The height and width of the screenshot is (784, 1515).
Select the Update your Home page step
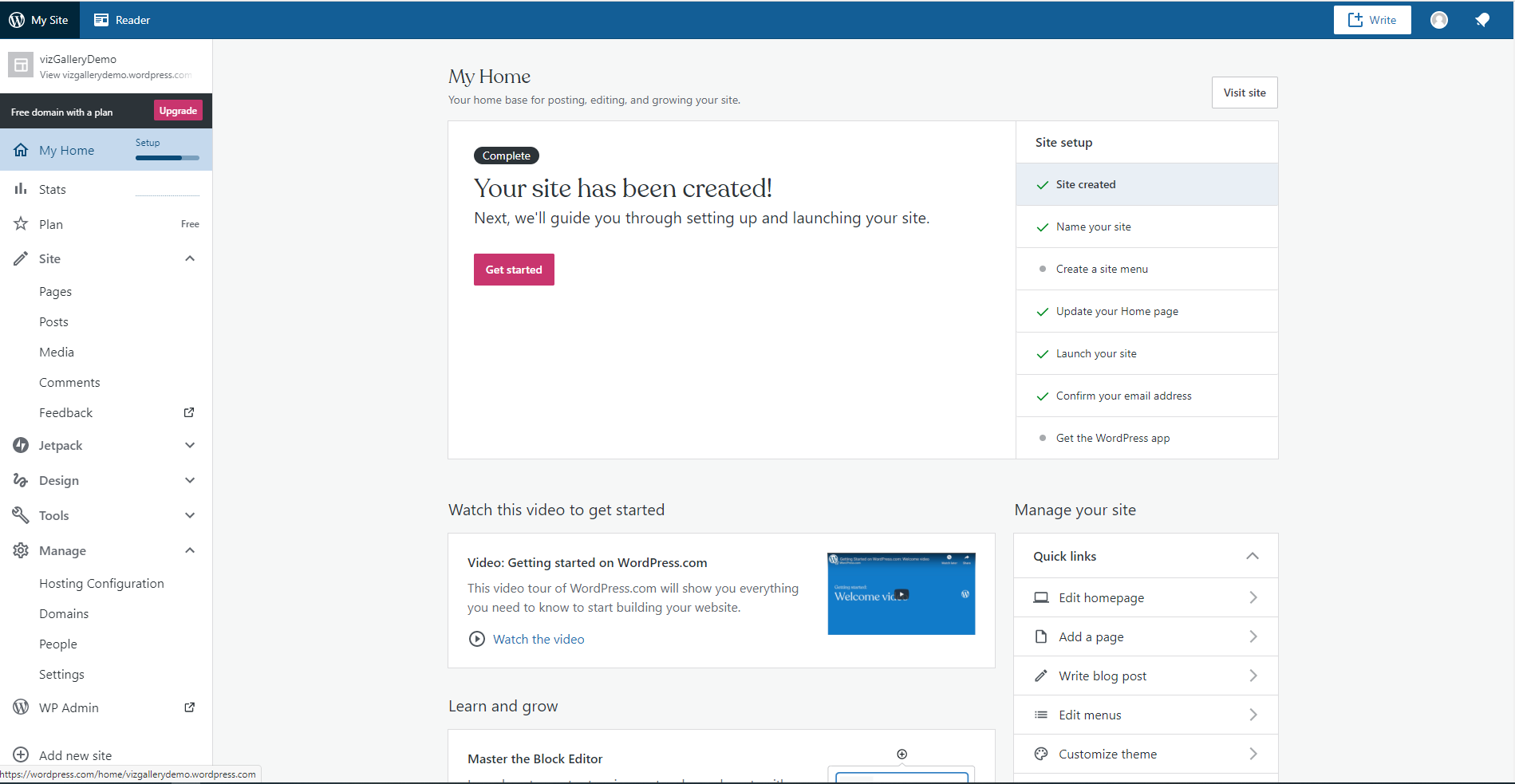coord(1147,311)
